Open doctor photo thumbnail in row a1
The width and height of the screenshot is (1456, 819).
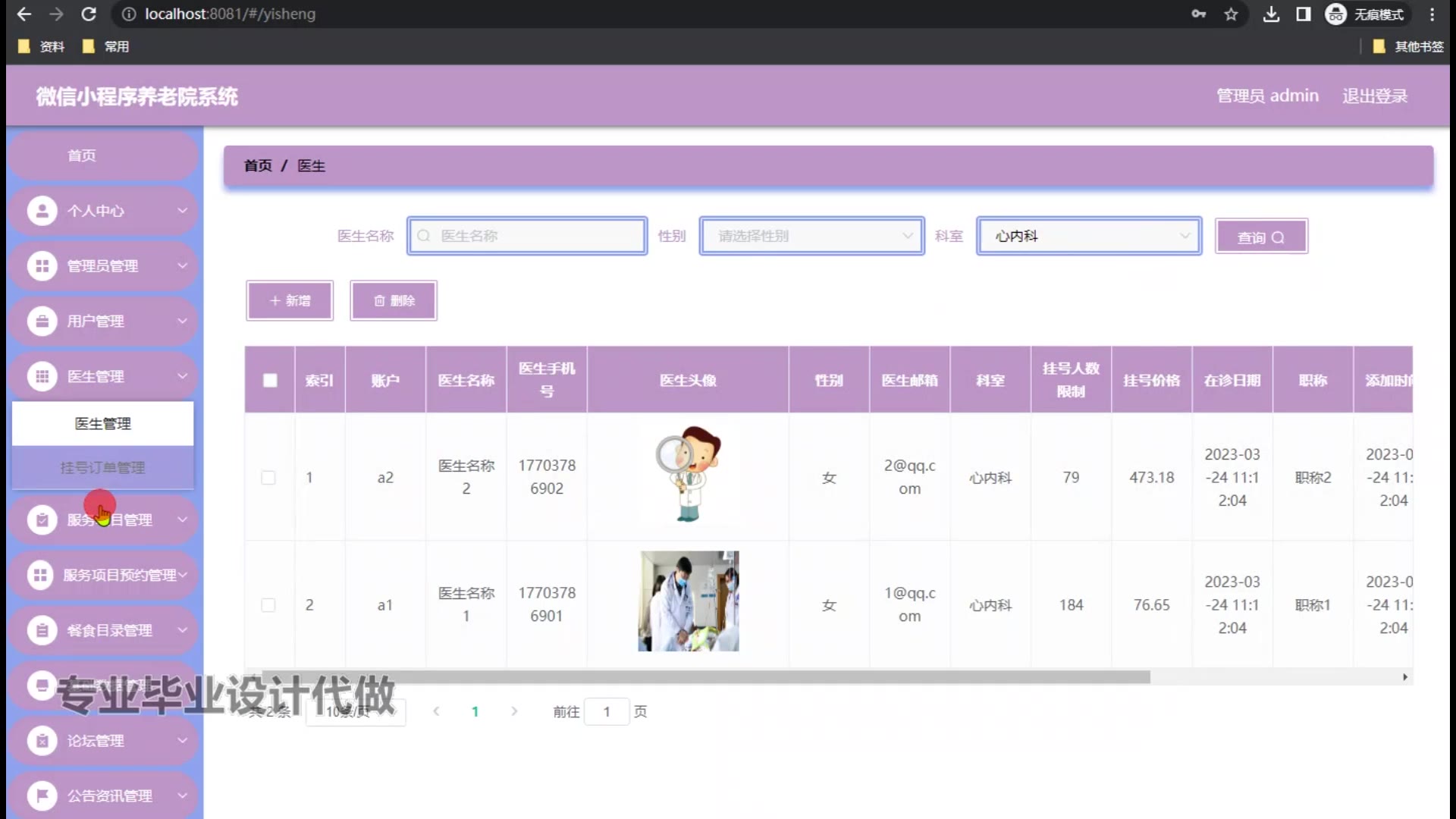(689, 601)
